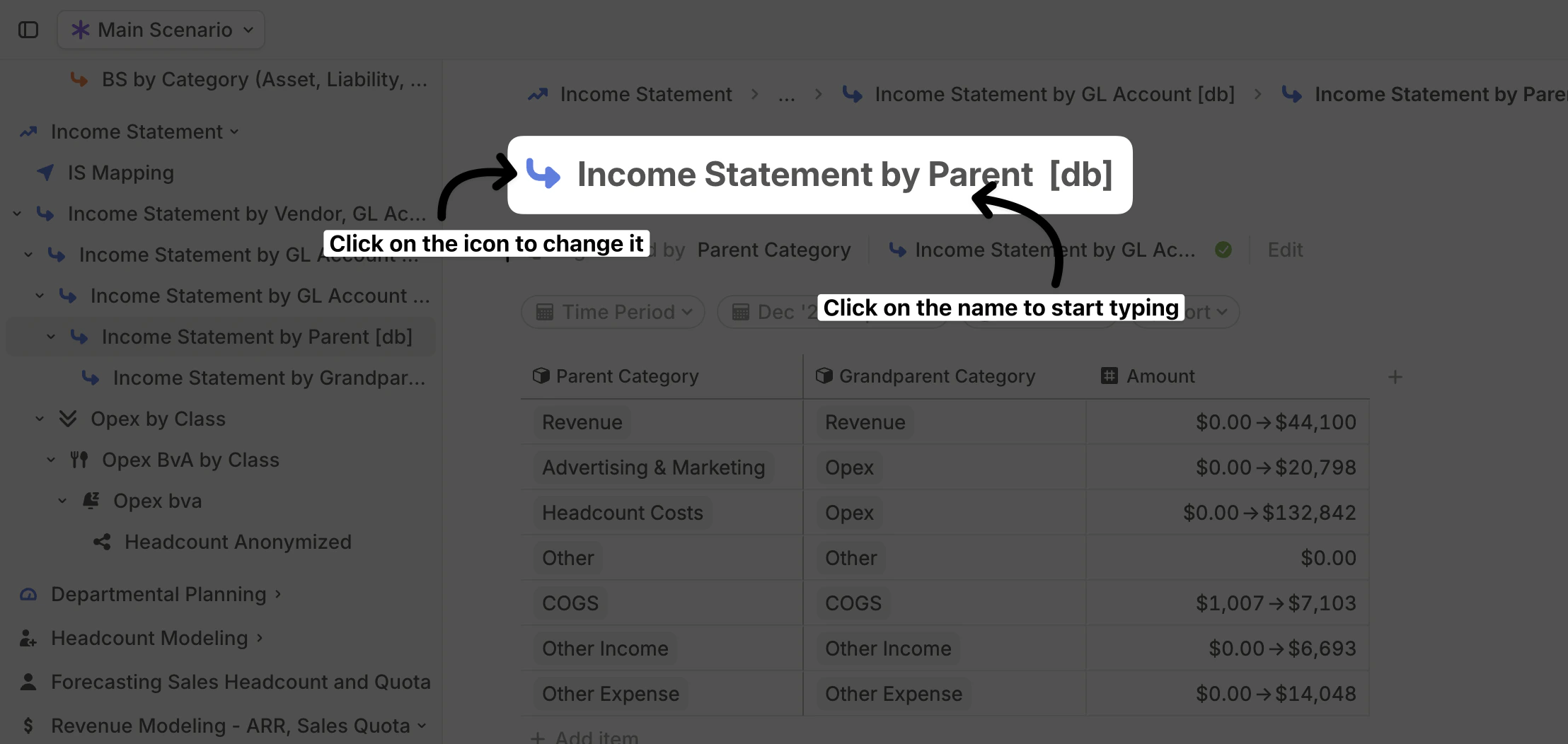Click the Revenue Modeling dollar icon
This screenshot has height=744, width=1568.
point(28,726)
